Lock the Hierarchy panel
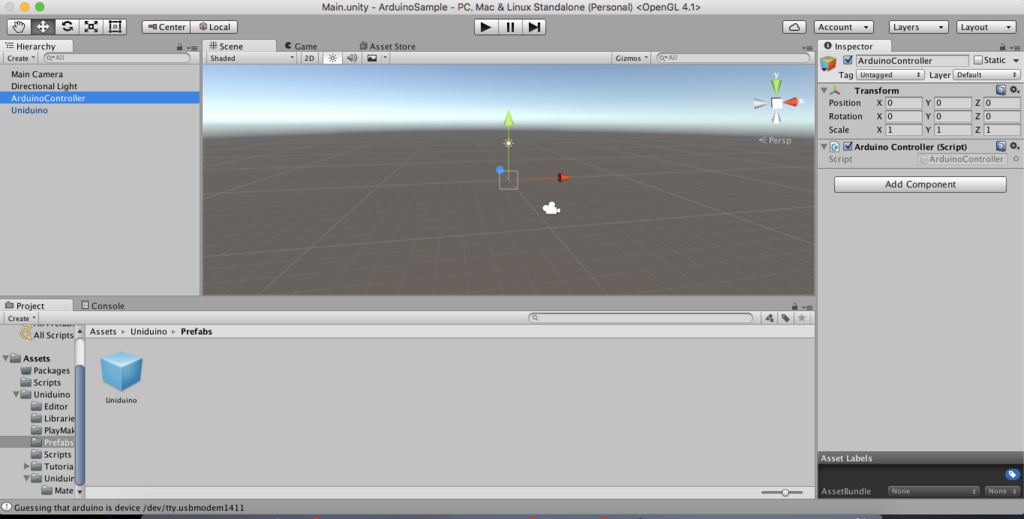This screenshot has width=1024, height=519. pos(180,47)
